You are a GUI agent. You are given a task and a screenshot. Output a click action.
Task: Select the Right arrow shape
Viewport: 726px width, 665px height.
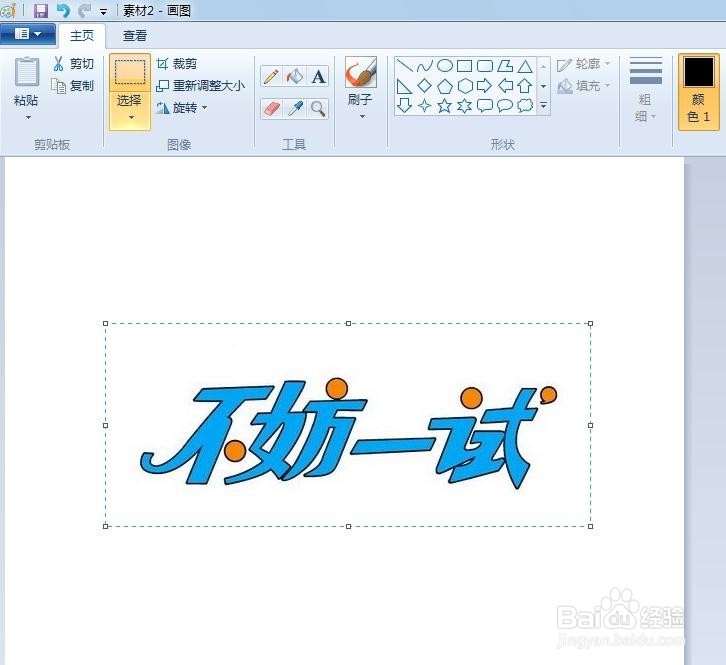click(x=485, y=86)
